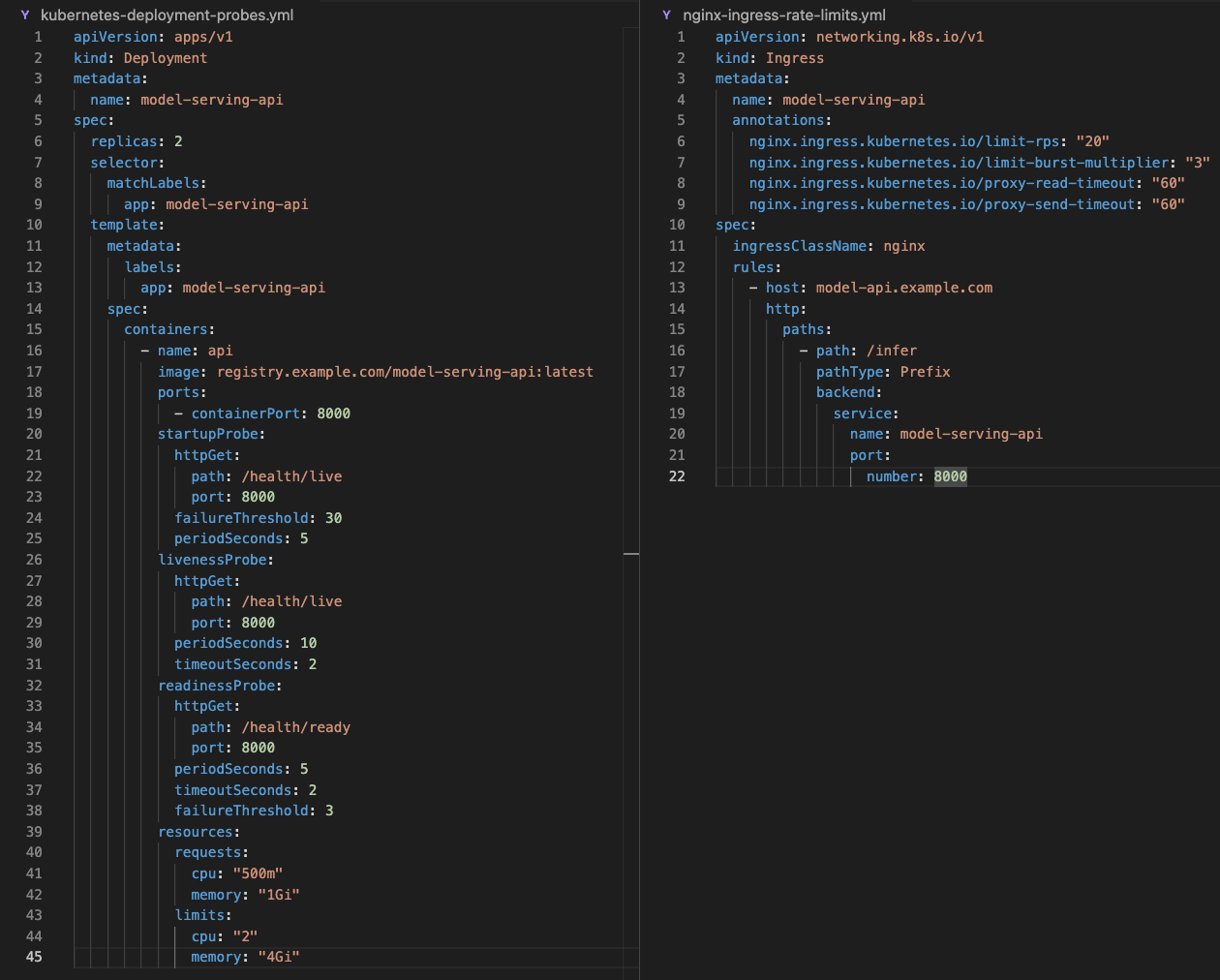Click memory value "1Gi"
The height and width of the screenshot is (980, 1220).
279,895
